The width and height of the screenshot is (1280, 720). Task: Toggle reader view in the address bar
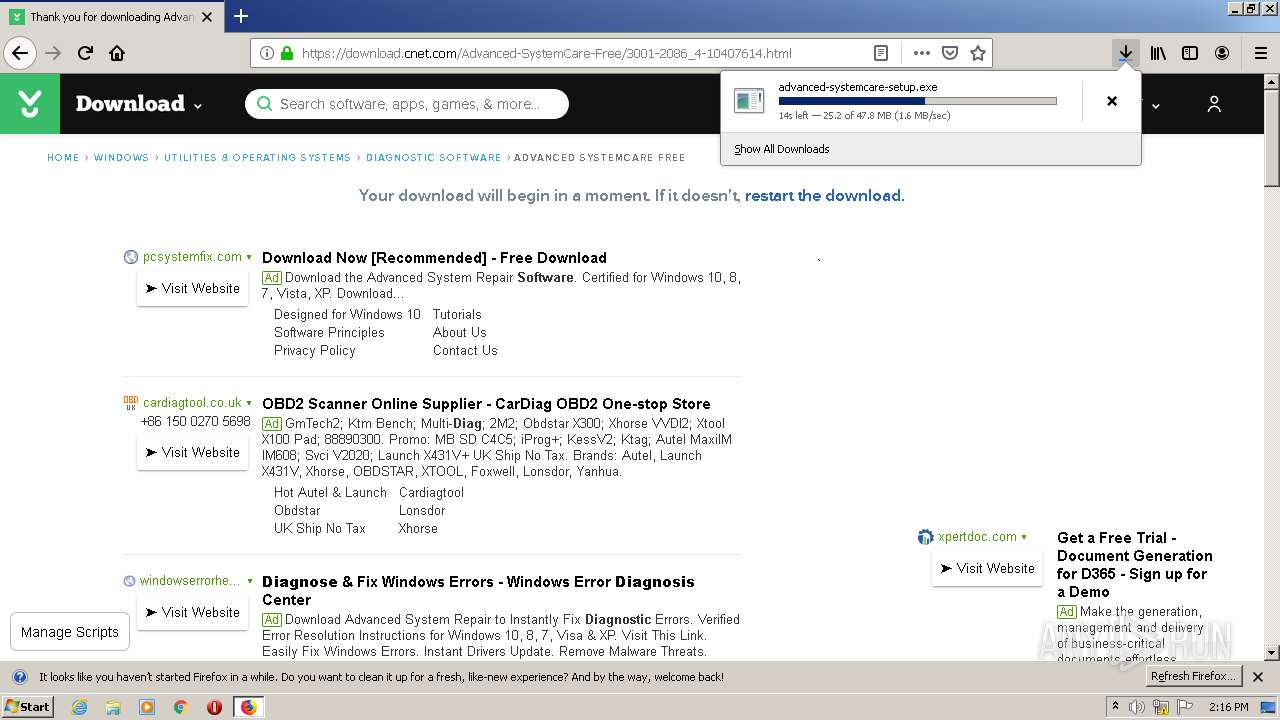[881, 53]
